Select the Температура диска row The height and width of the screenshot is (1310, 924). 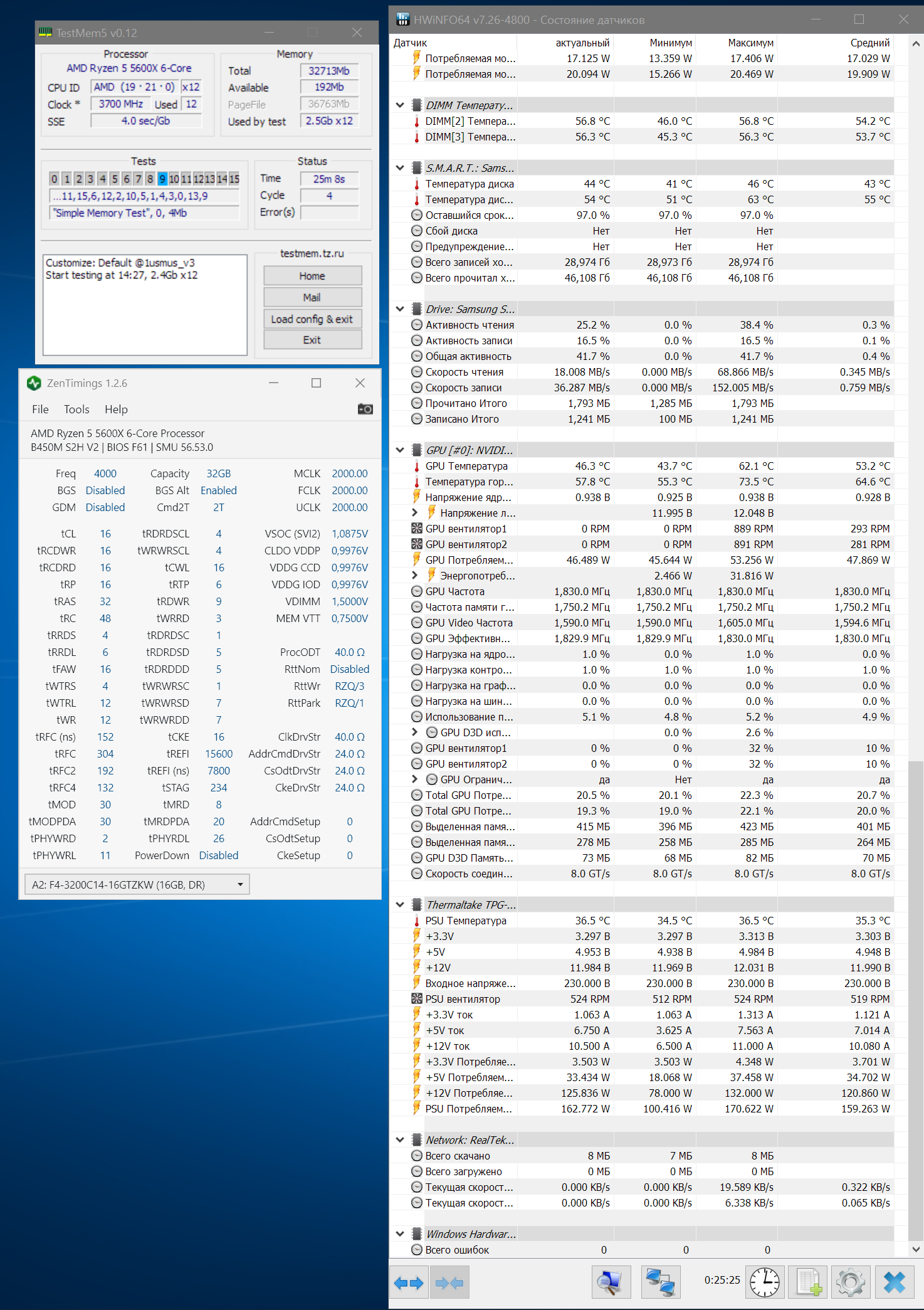[641, 184]
